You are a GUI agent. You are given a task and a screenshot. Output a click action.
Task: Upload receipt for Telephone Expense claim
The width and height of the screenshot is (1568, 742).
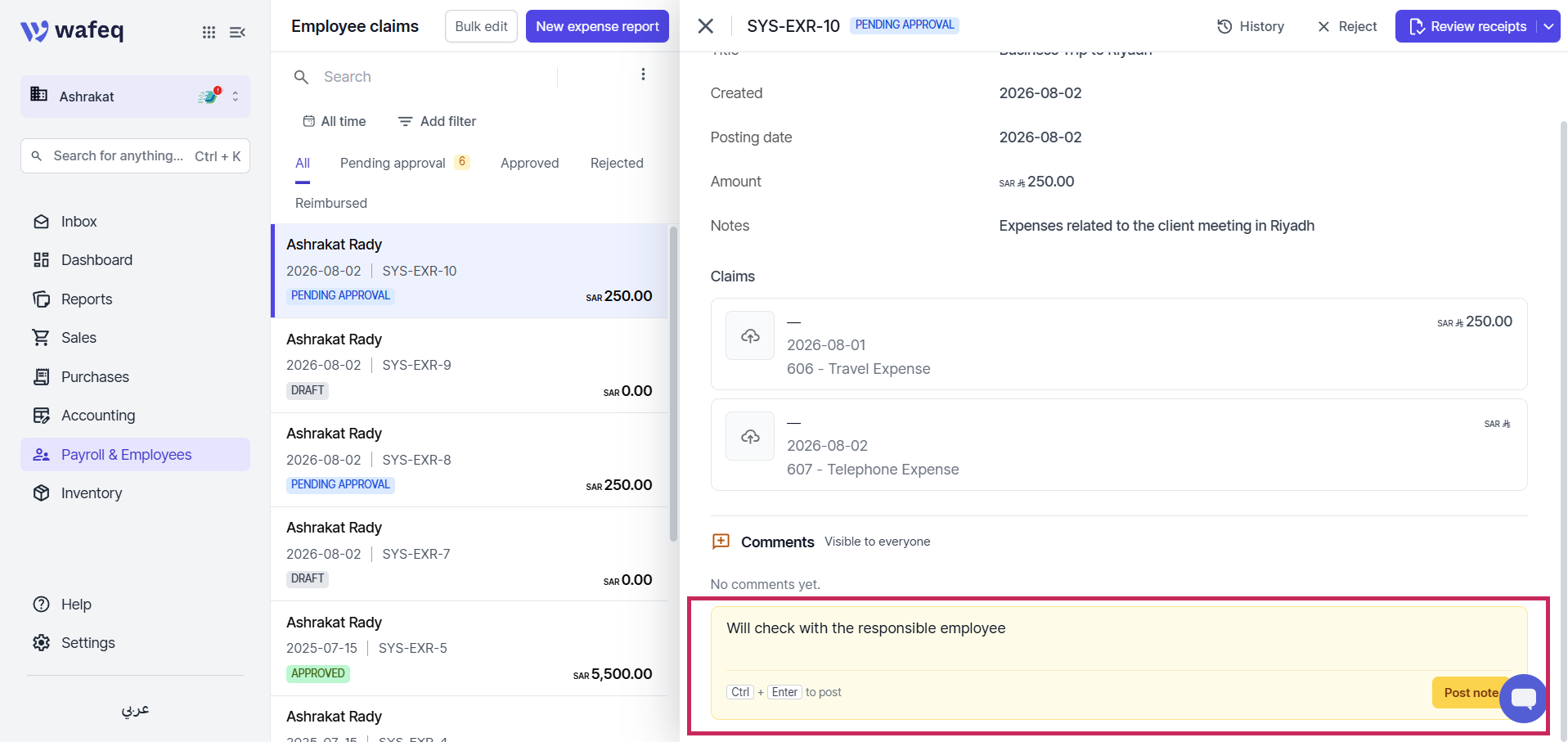tap(750, 436)
